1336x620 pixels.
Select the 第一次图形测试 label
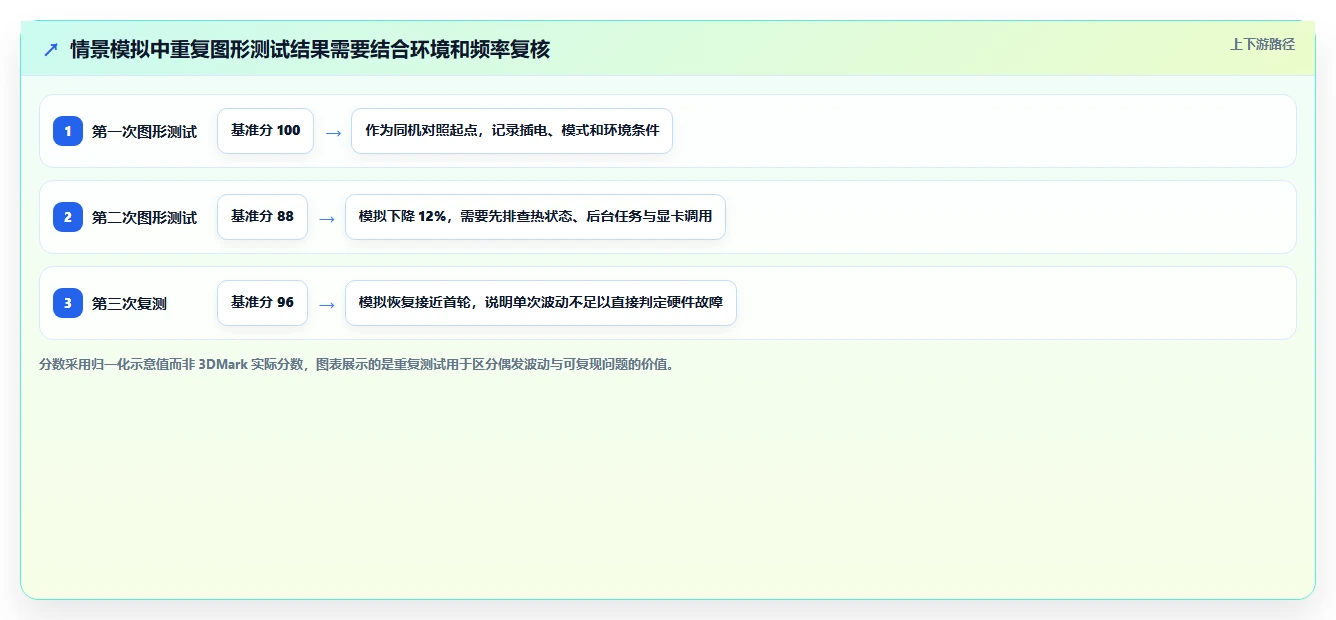point(144,131)
